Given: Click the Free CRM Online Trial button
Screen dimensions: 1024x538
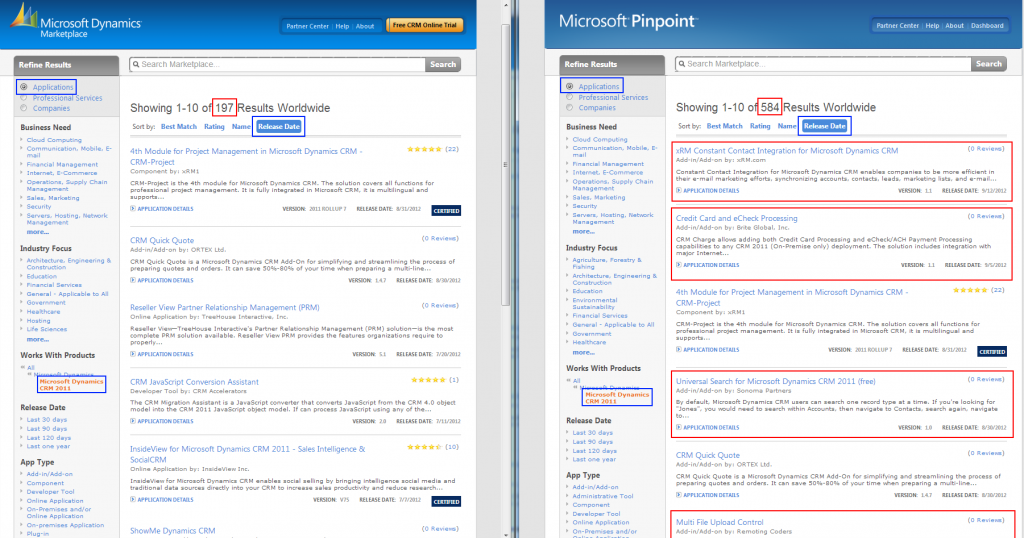Looking at the screenshot, I should pos(425,25).
